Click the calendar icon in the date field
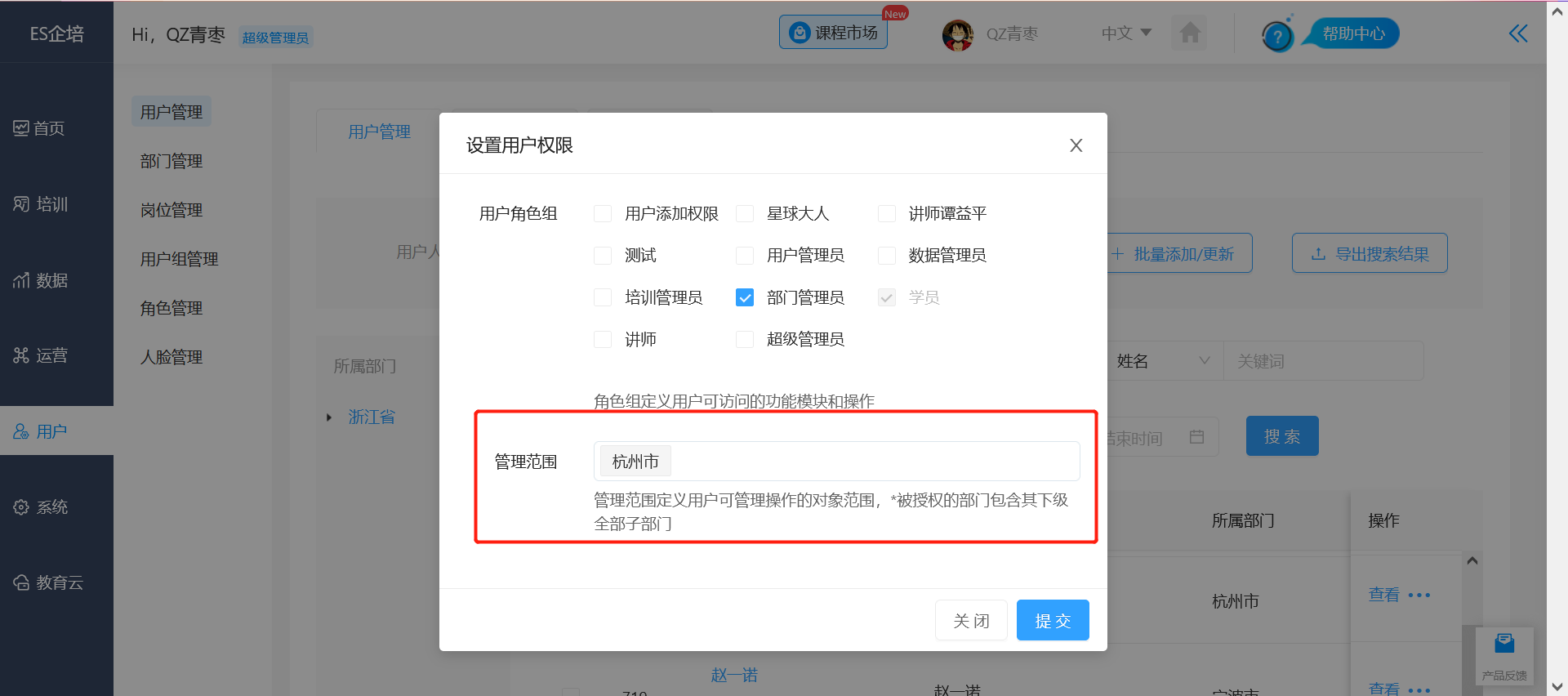The height and width of the screenshot is (696, 1568). coord(1196,437)
